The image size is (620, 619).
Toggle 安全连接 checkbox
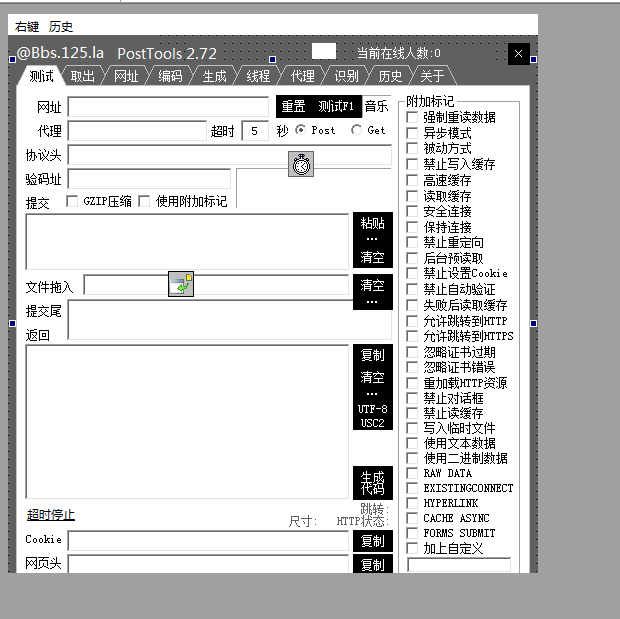pyautogui.click(x=412, y=211)
